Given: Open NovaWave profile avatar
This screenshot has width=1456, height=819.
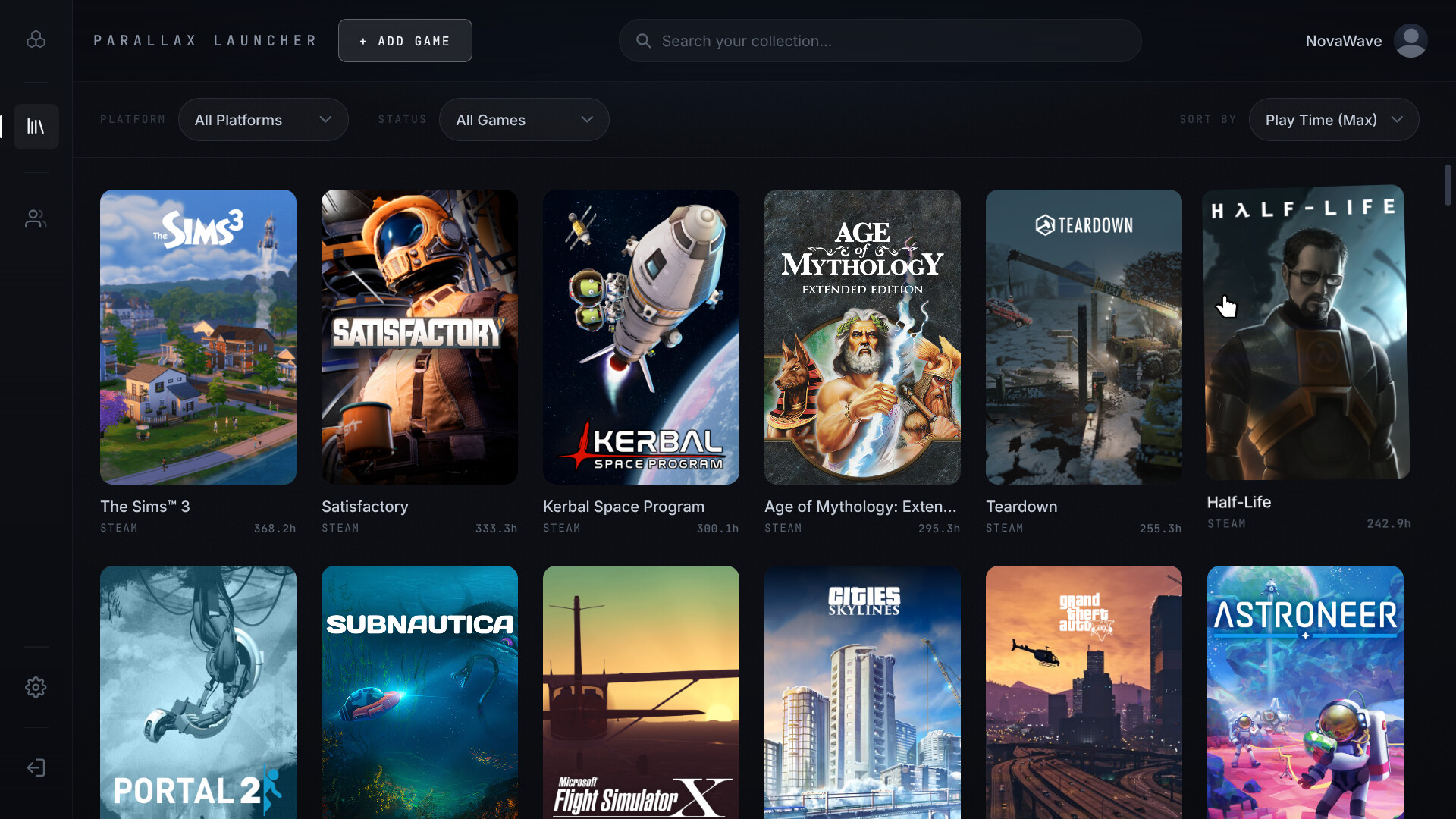Looking at the screenshot, I should 1410,41.
